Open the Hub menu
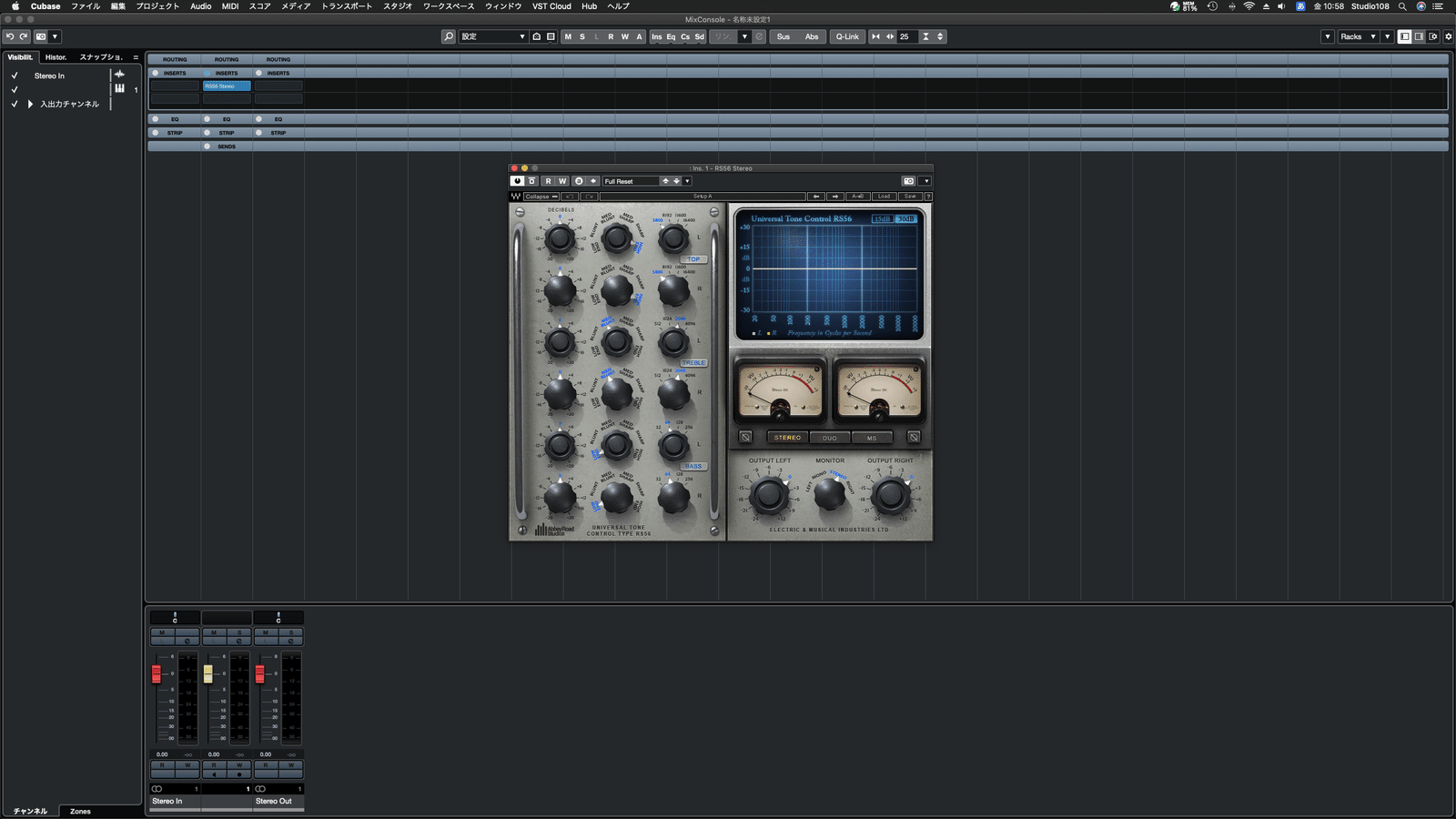 590,6
